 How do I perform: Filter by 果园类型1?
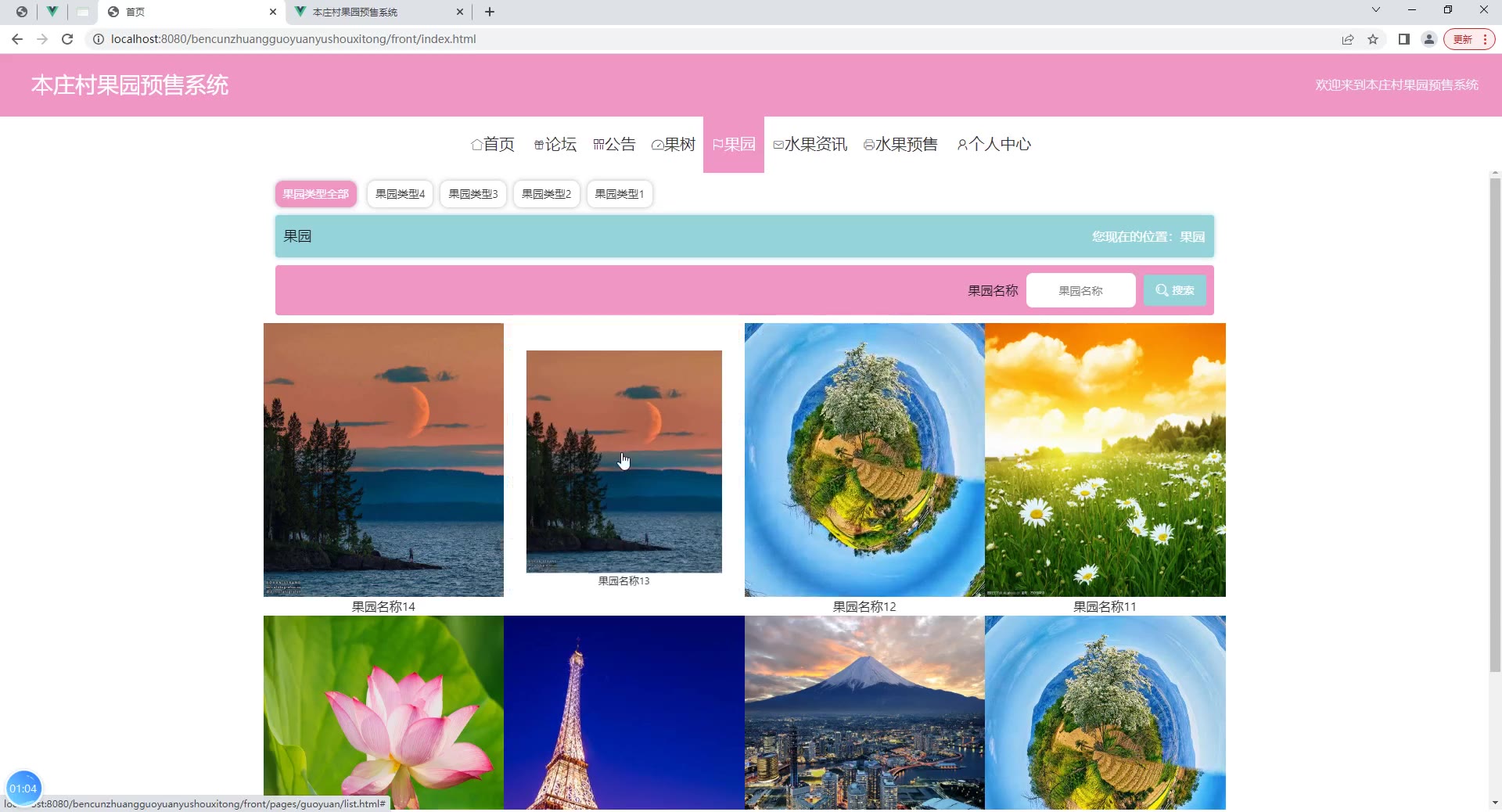pos(620,194)
